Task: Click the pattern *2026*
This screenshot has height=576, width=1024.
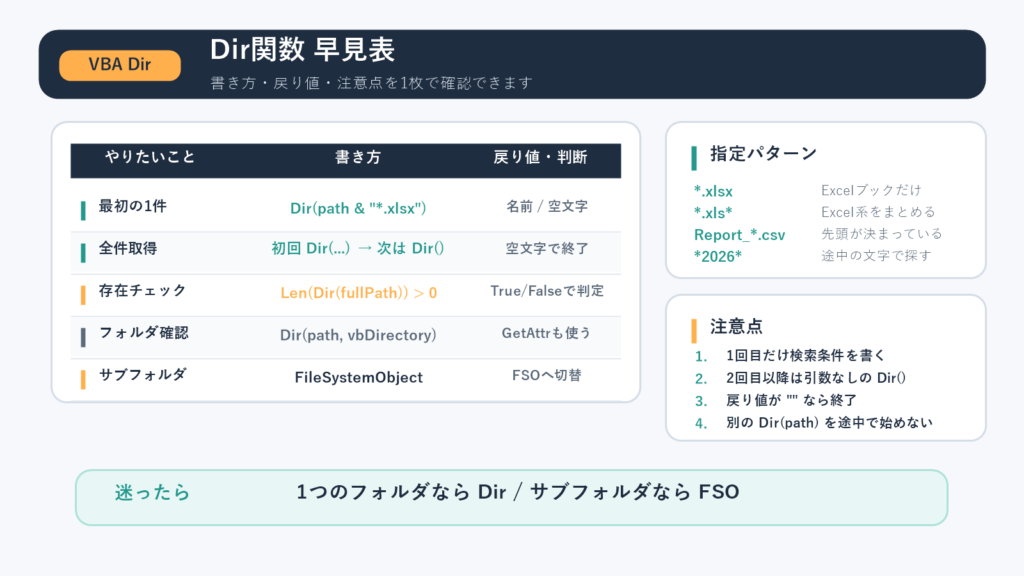Action: coord(718,256)
